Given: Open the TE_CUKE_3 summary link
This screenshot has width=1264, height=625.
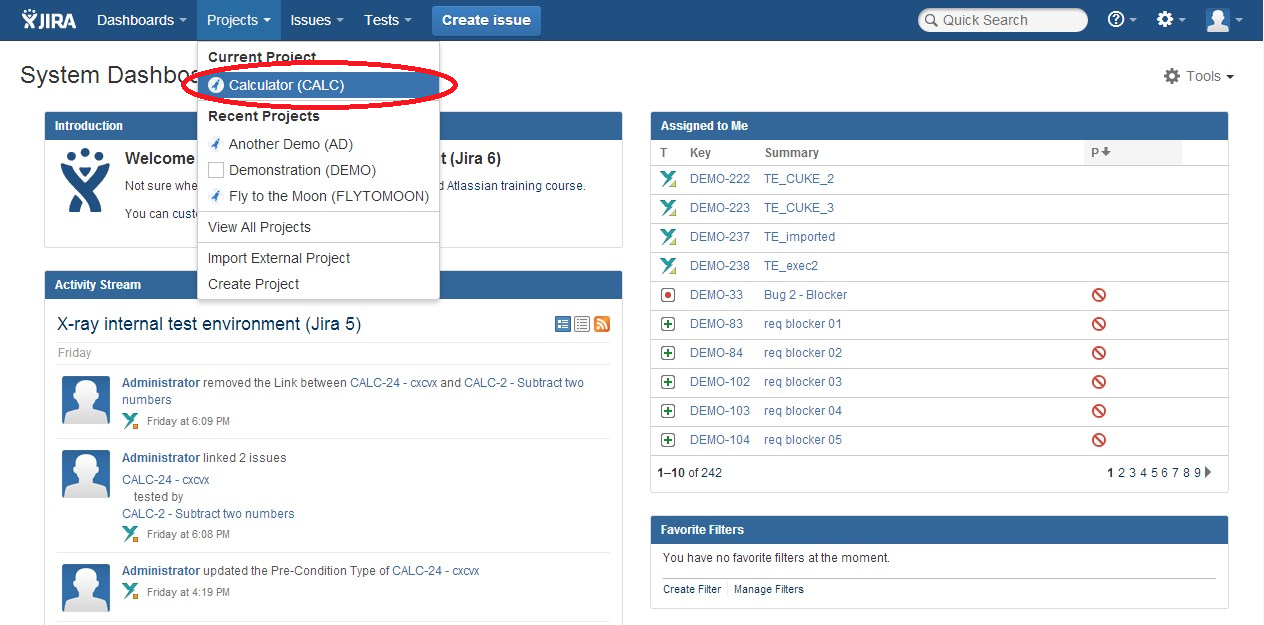Looking at the screenshot, I should click(799, 208).
